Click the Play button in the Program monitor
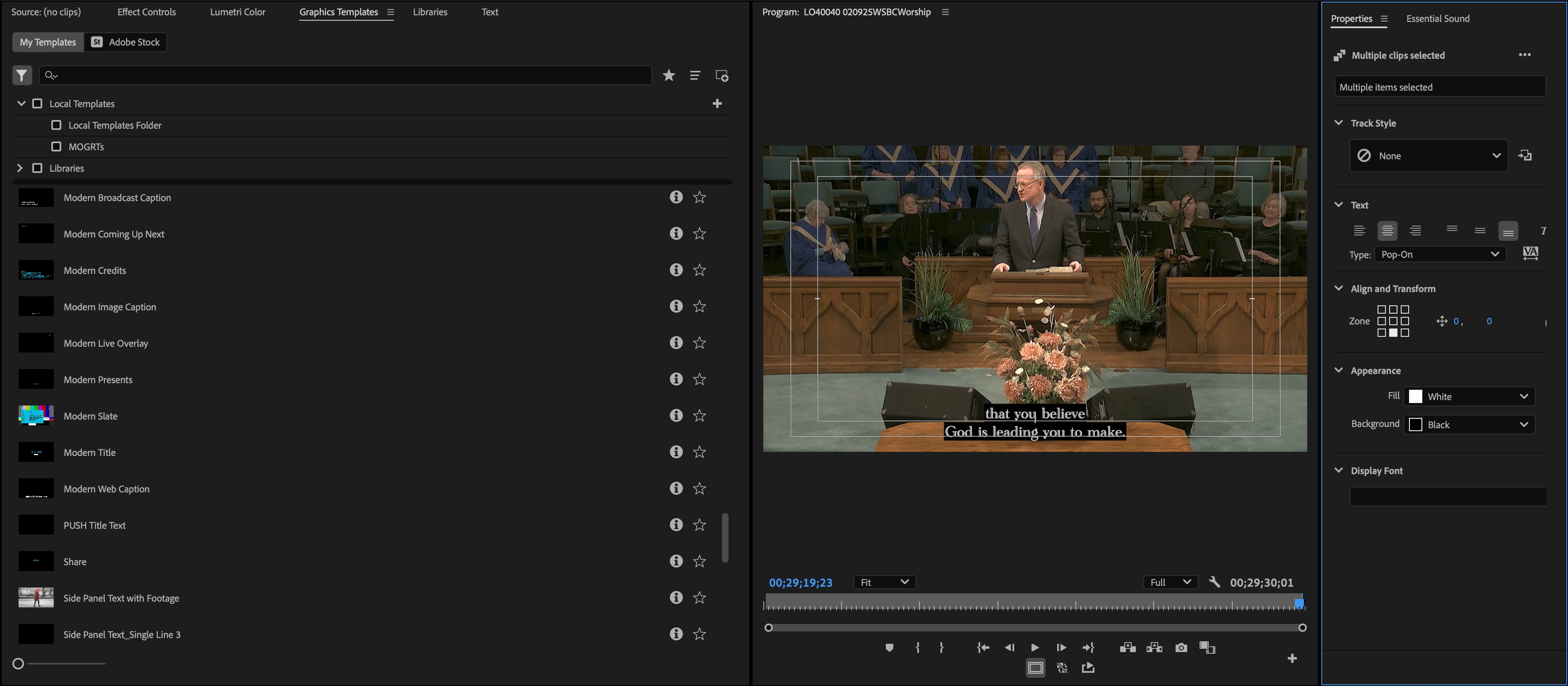Viewport: 1568px width, 686px height. 1035,648
